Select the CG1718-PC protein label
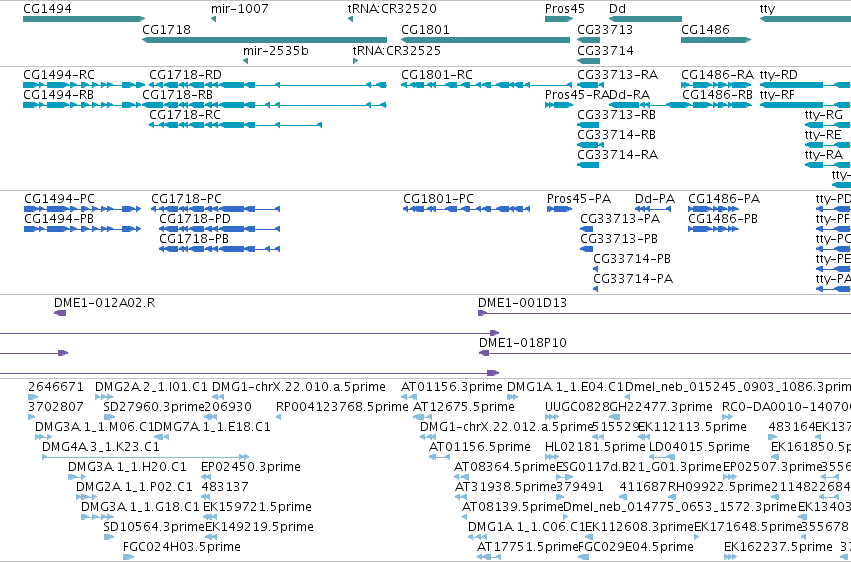The image size is (851, 562). pyautogui.click(x=186, y=199)
